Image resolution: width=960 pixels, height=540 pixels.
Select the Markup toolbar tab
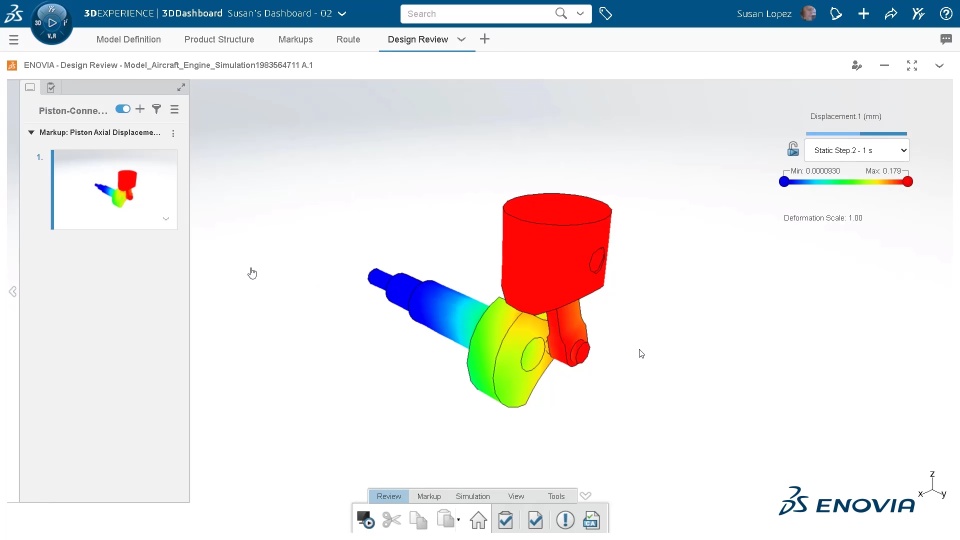pos(429,496)
